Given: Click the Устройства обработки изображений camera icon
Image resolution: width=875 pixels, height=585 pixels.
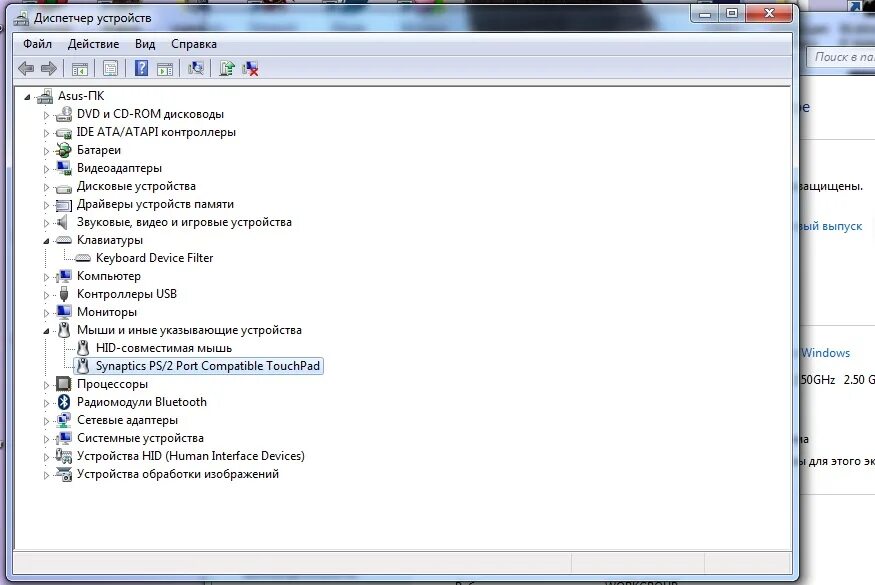Looking at the screenshot, I should coord(64,474).
